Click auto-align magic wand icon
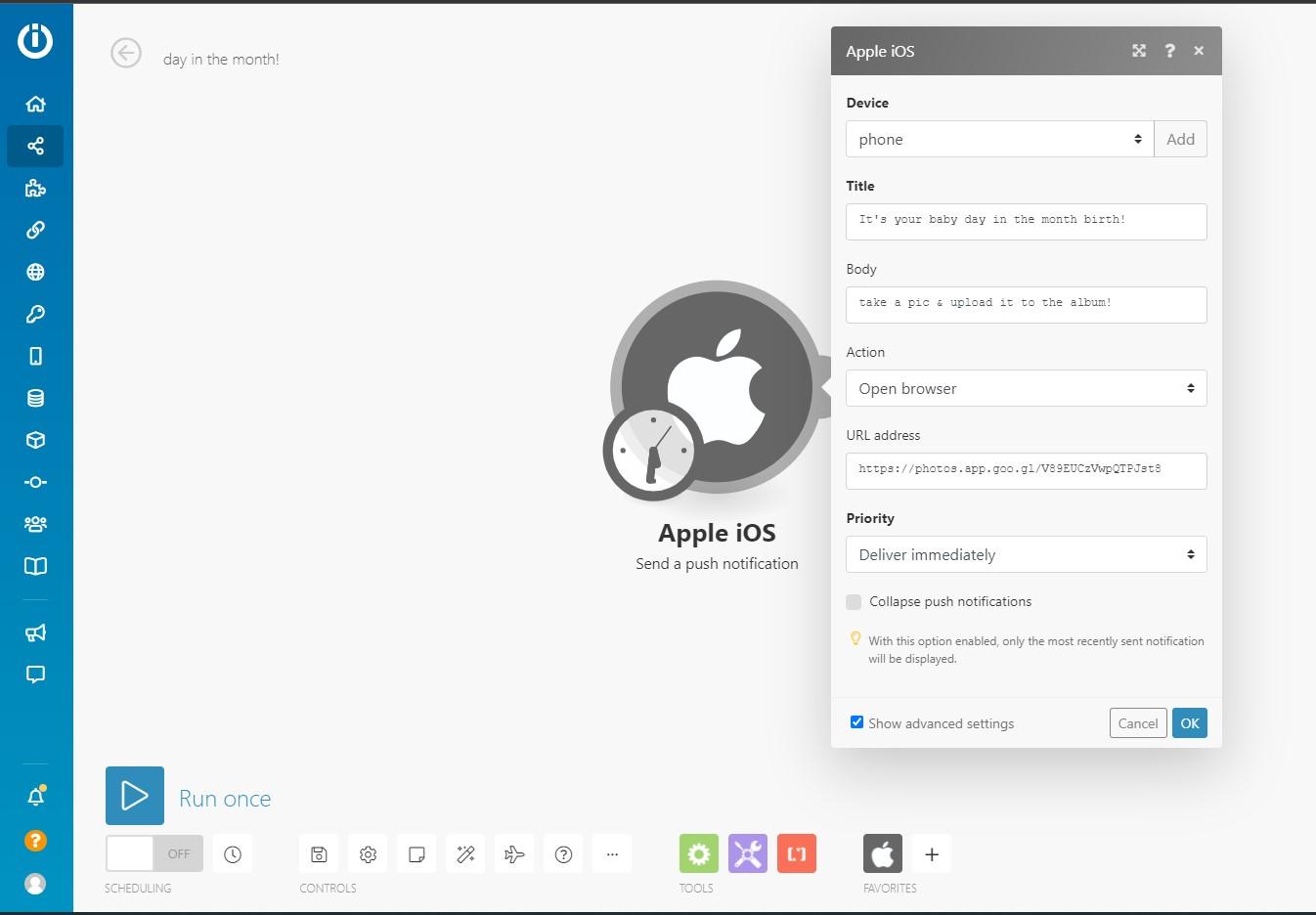The width and height of the screenshot is (1316, 915). click(465, 854)
